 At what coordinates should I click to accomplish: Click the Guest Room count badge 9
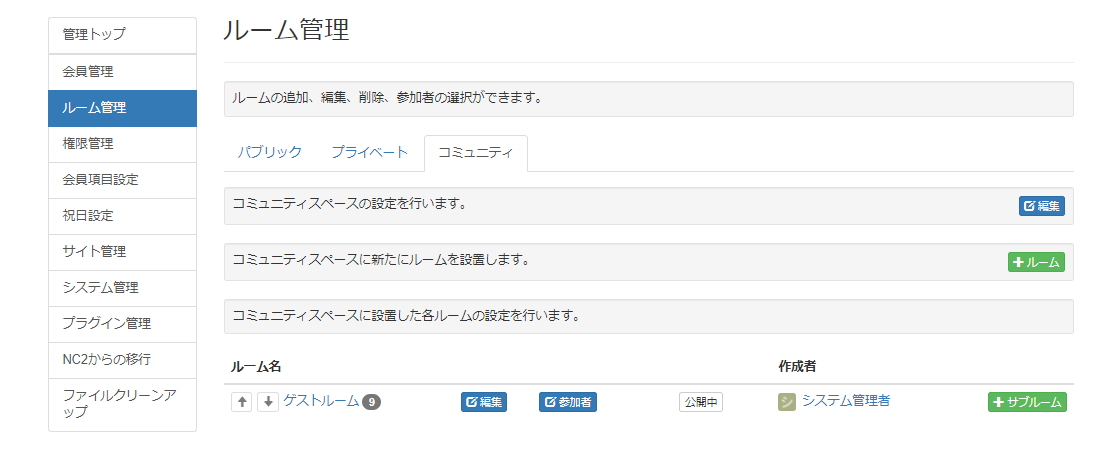pyautogui.click(x=371, y=402)
